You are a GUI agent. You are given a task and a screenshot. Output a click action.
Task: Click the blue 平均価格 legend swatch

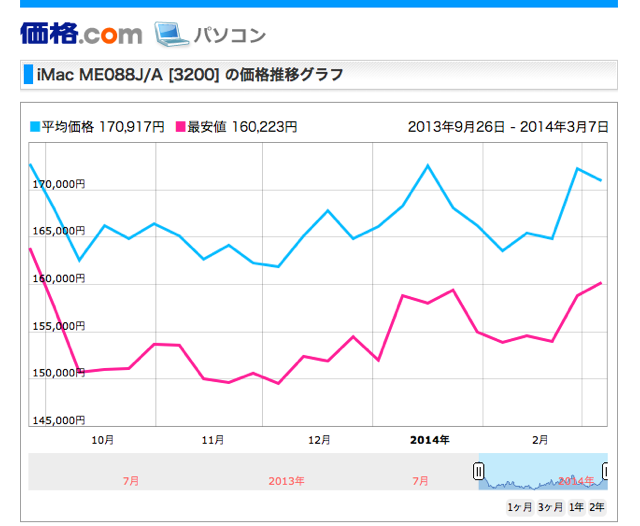coord(35,127)
